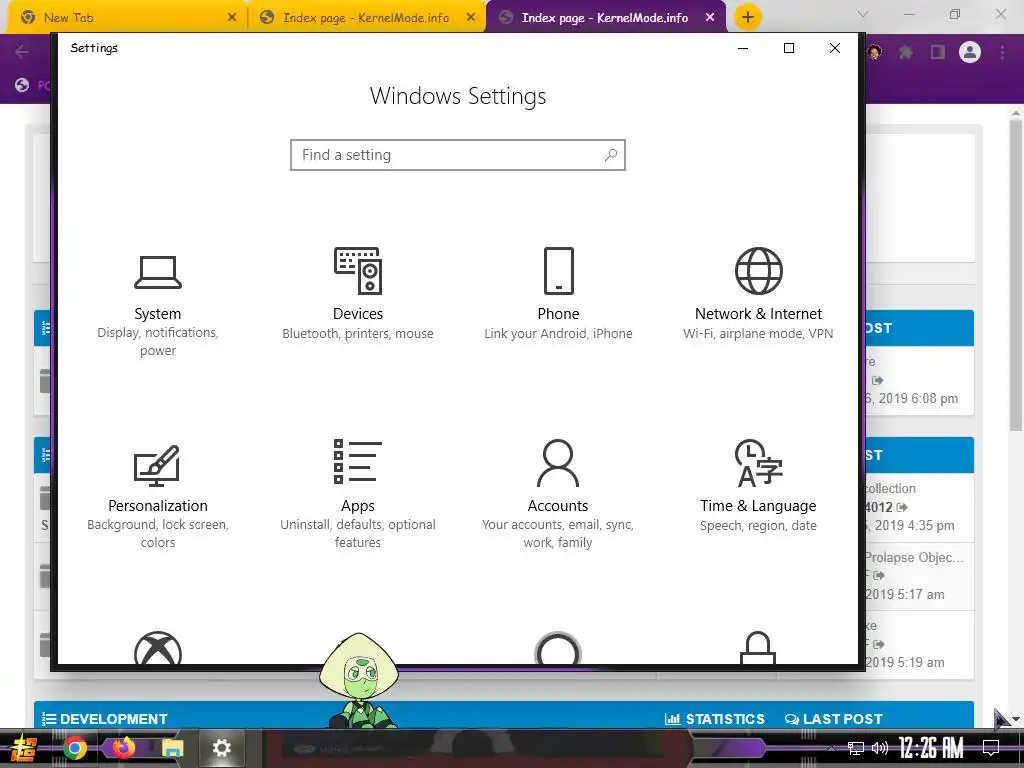Viewport: 1024px width, 768px height.
Task: Open a new browser tab with plus button
Action: pyautogui.click(x=748, y=17)
